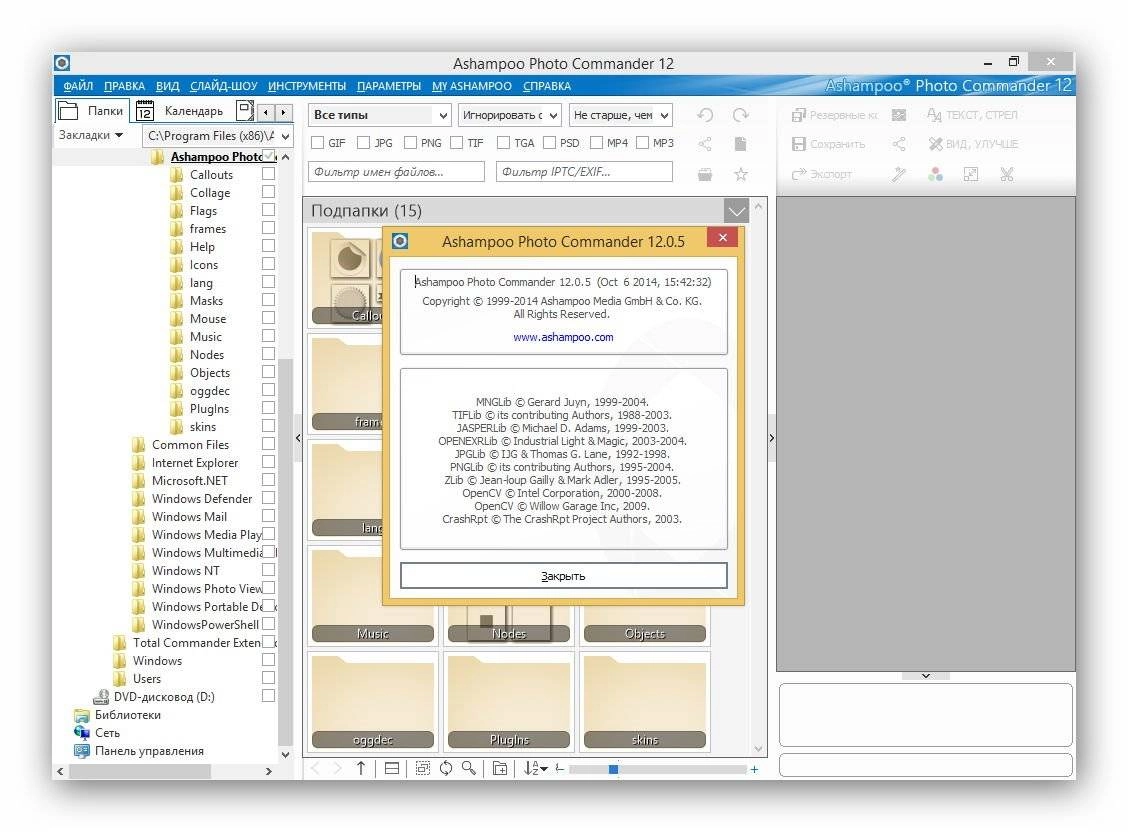
Task: Enable the TIF file type filter
Action: tap(457, 143)
